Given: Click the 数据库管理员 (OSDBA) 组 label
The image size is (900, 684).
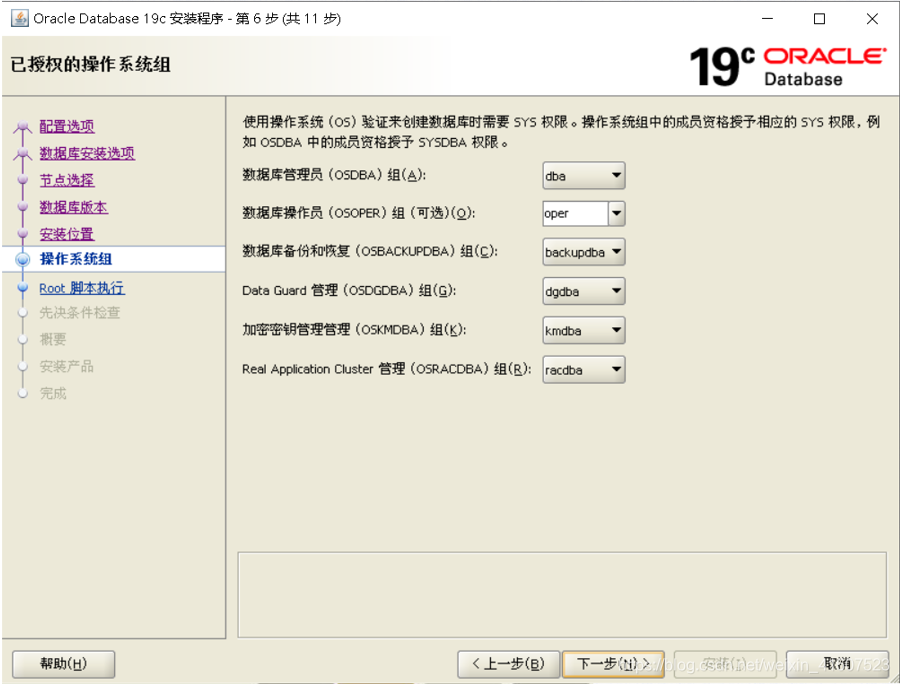Looking at the screenshot, I should pyautogui.click(x=334, y=175).
